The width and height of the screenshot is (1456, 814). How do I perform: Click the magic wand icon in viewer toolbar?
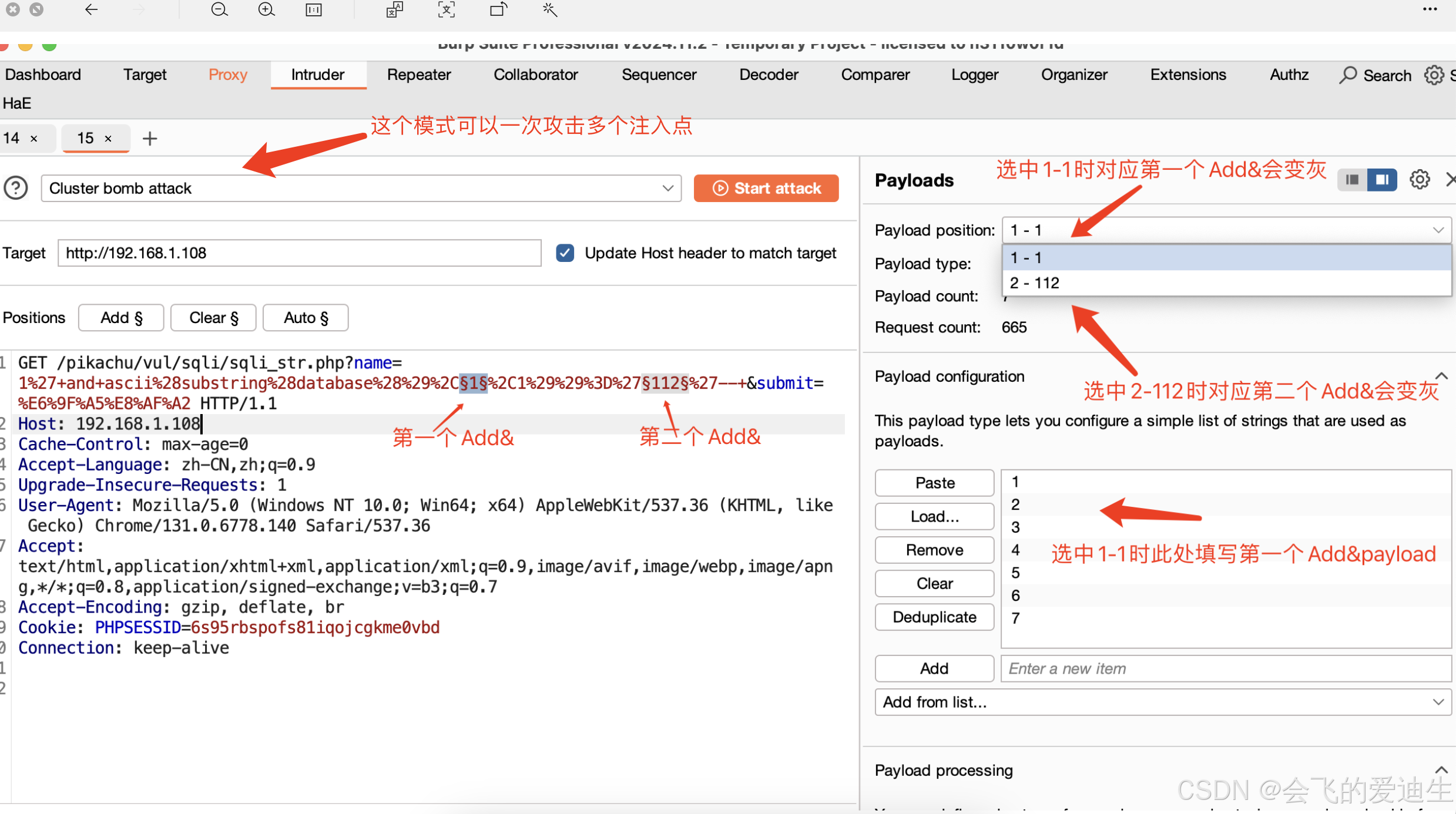[x=550, y=10]
